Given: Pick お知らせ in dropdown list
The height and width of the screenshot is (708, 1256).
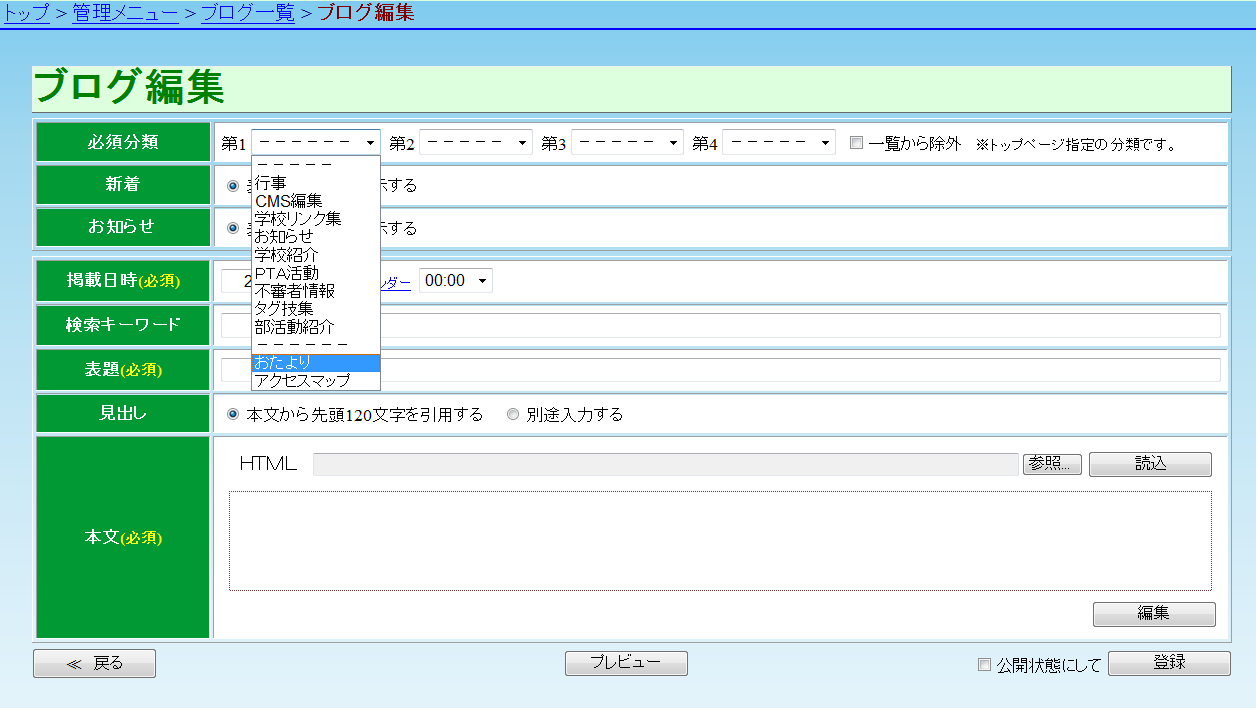Looking at the screenshot, I should pos(316,237).
